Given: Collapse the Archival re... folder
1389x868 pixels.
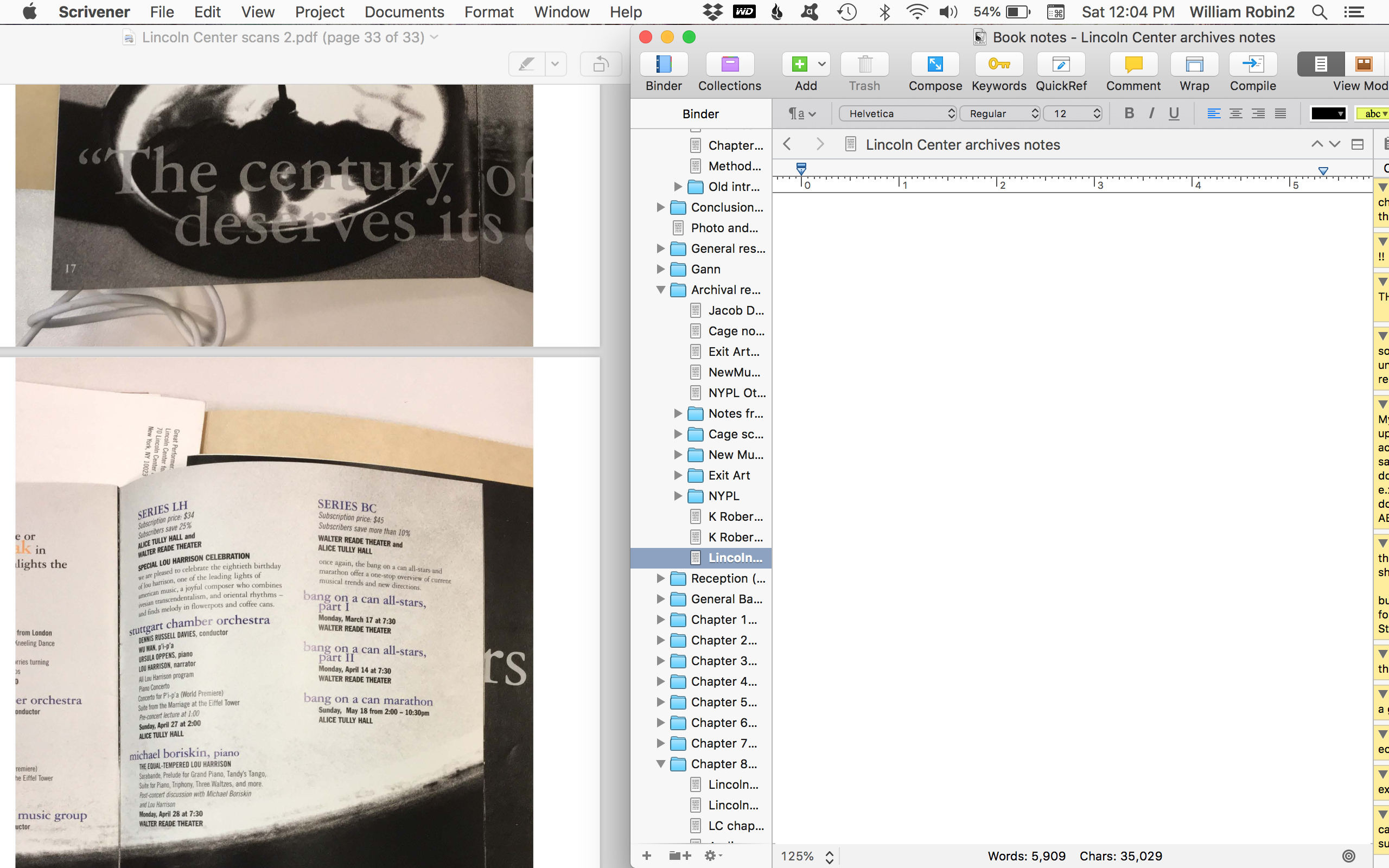Looking at the screenshot, I should tap(661, 290).
